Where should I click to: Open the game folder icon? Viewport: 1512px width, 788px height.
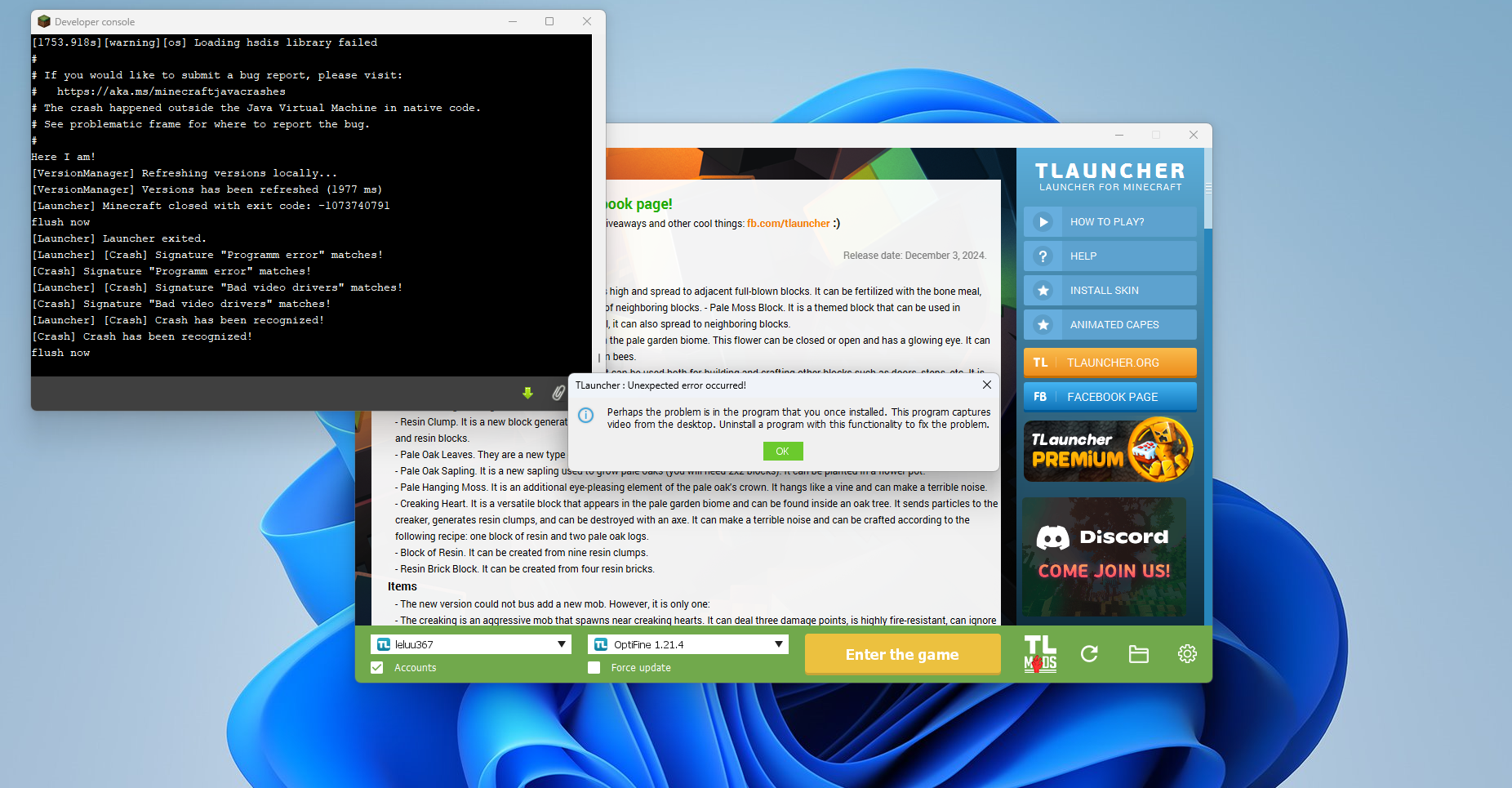click(x=1138, y=654)
